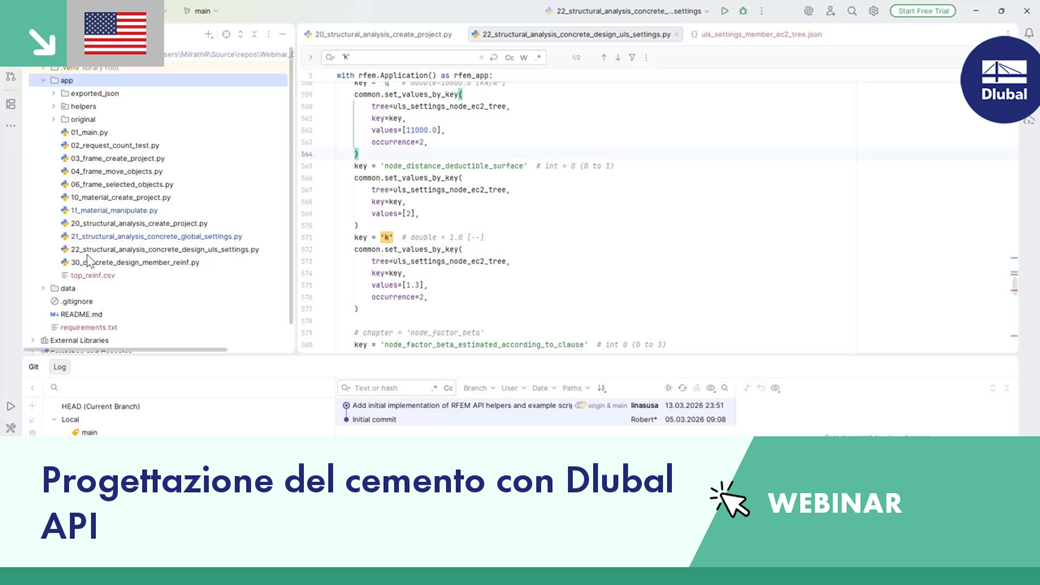Viewport: 1040px width, 585px height.
Task: Select the Log tab in bottom panel
Action: click(x=60, y=367)
